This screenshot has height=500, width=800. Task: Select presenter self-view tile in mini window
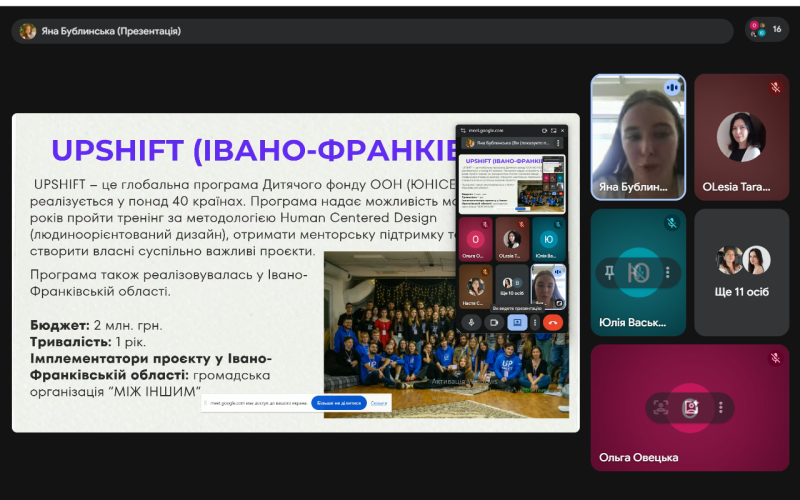[548, 286]
